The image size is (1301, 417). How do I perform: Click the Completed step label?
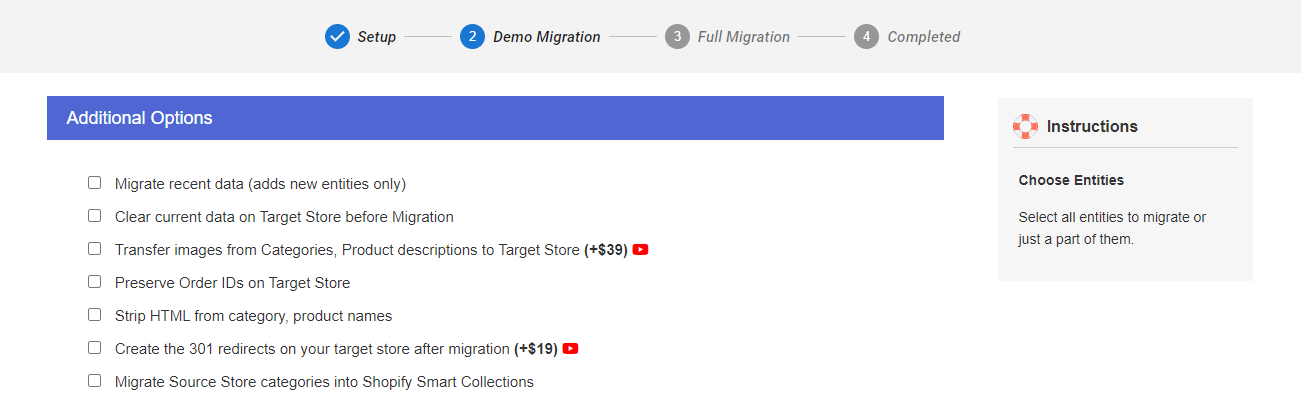924,37
